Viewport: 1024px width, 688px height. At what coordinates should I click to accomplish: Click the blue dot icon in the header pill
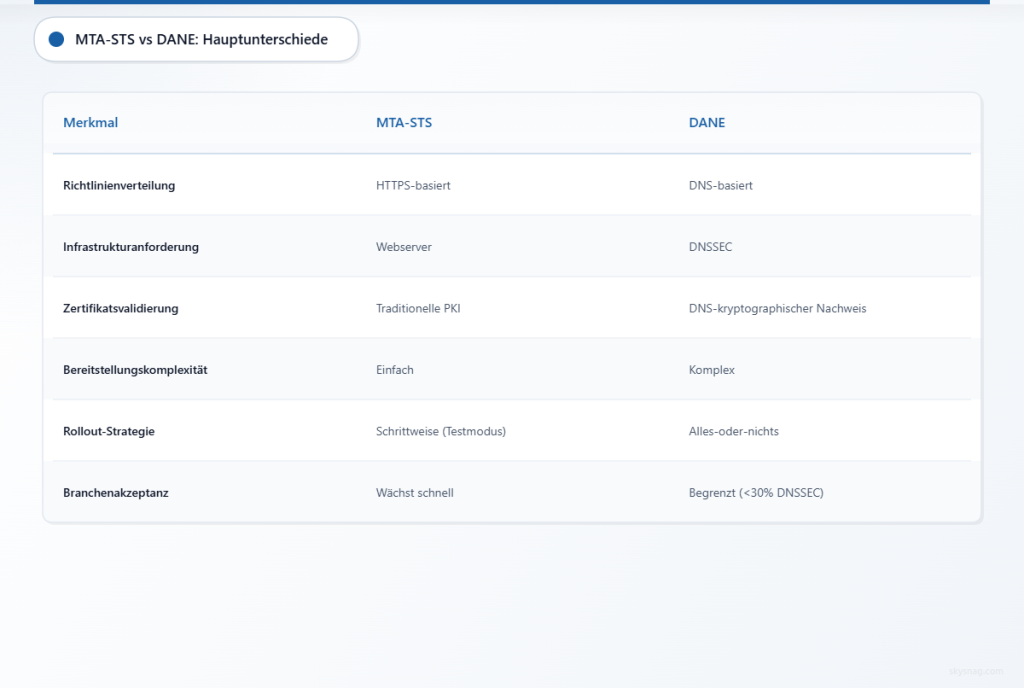(54, 39)
